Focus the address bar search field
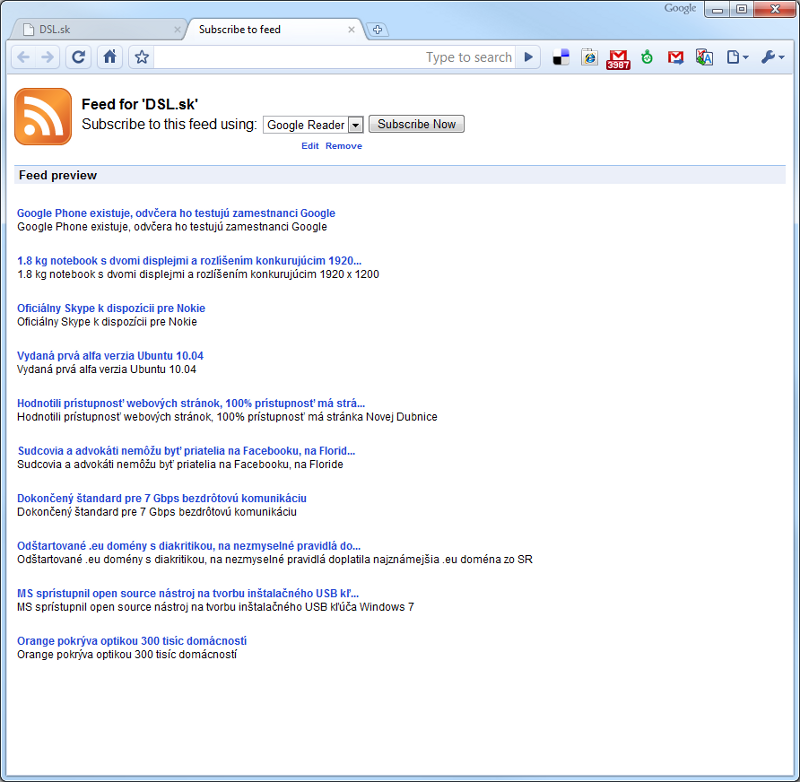This screenshot has height=782, width=800. pyautogui.click(x=334, y=57)
